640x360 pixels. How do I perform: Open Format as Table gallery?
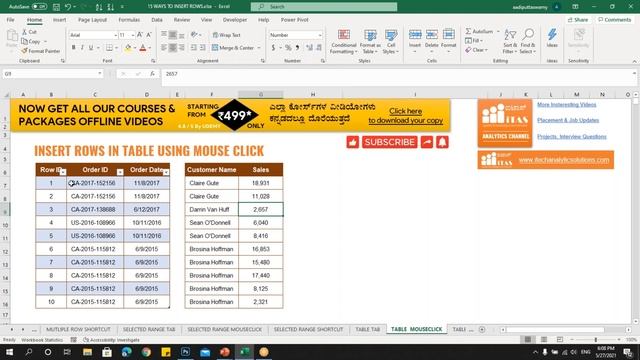pyautogui.click(x=370, y=42)
